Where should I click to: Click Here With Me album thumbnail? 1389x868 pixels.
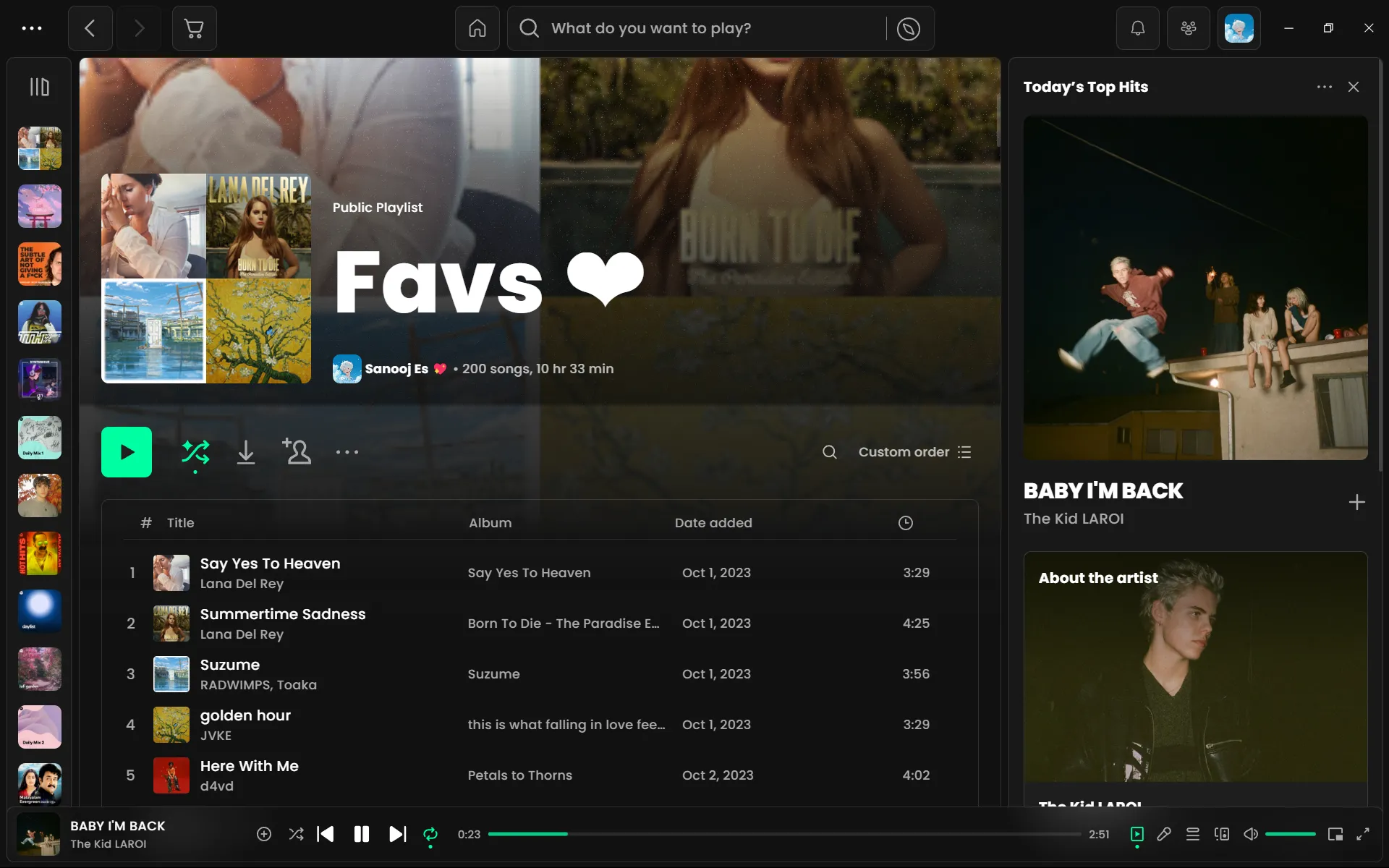[x=171, y=775]
